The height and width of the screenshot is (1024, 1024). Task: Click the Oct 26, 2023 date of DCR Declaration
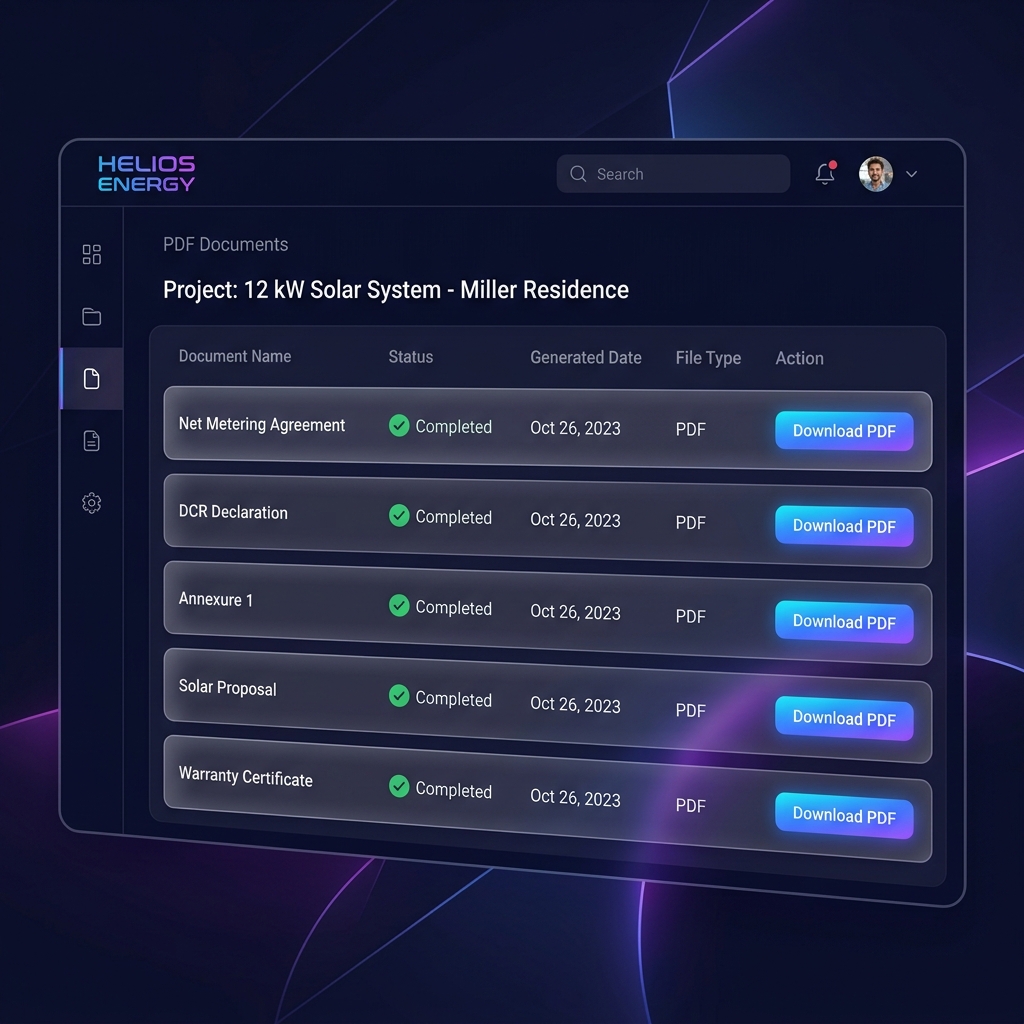[575, 520]
